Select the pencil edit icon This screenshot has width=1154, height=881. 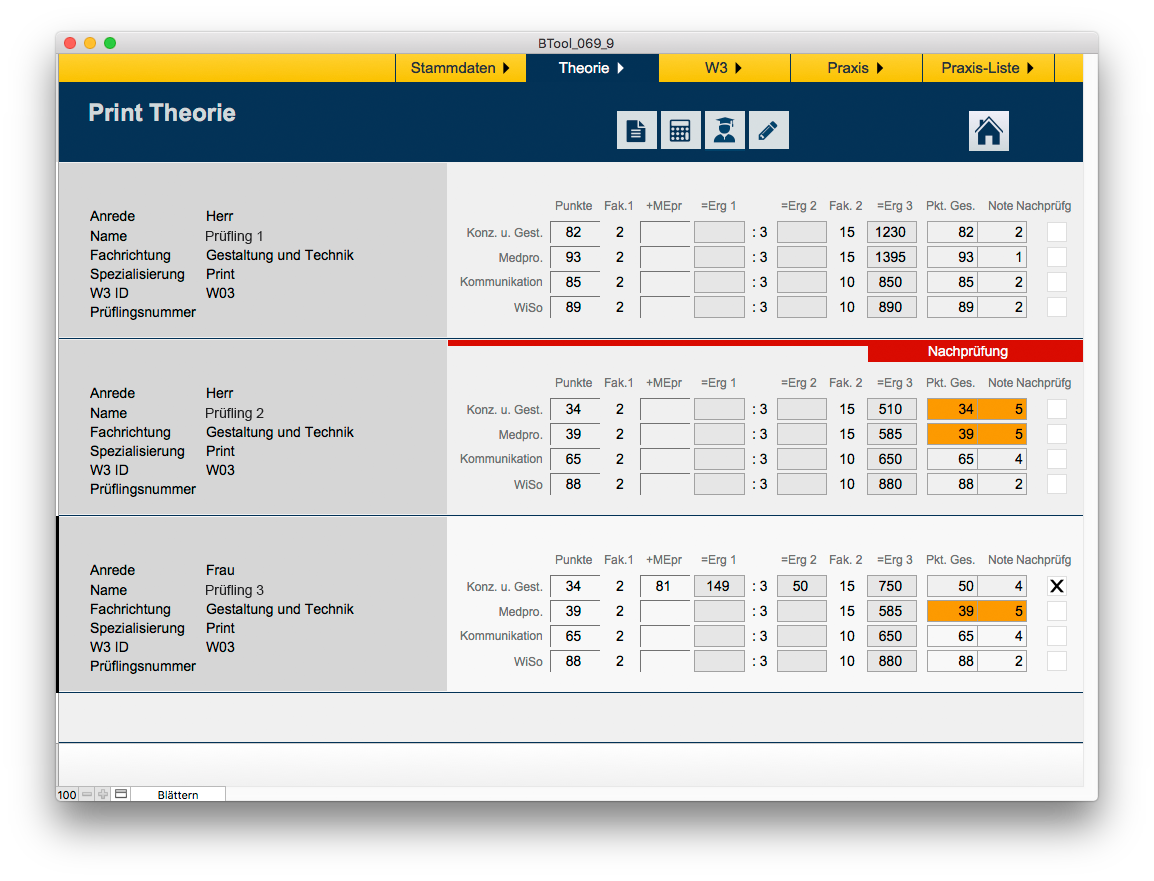pos(768,131)
